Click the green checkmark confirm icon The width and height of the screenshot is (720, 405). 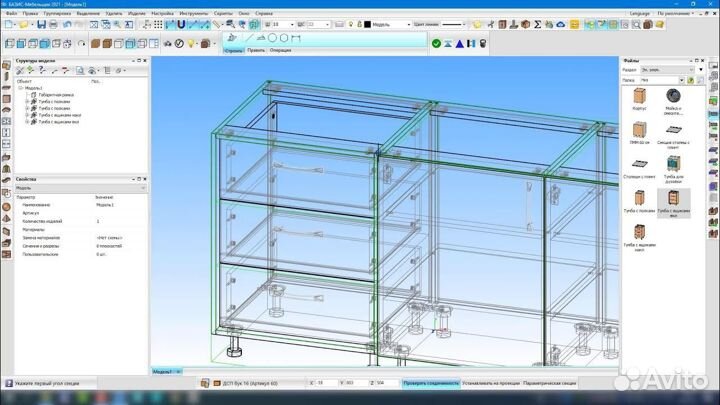coord(436,43)
